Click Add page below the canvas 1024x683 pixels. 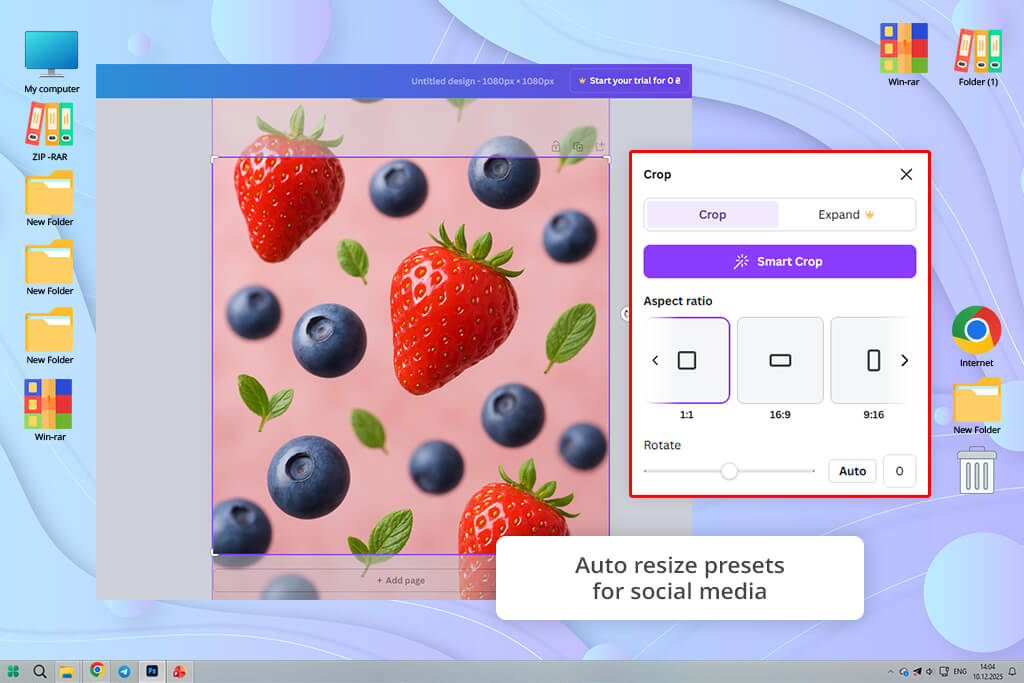(401, 580)
